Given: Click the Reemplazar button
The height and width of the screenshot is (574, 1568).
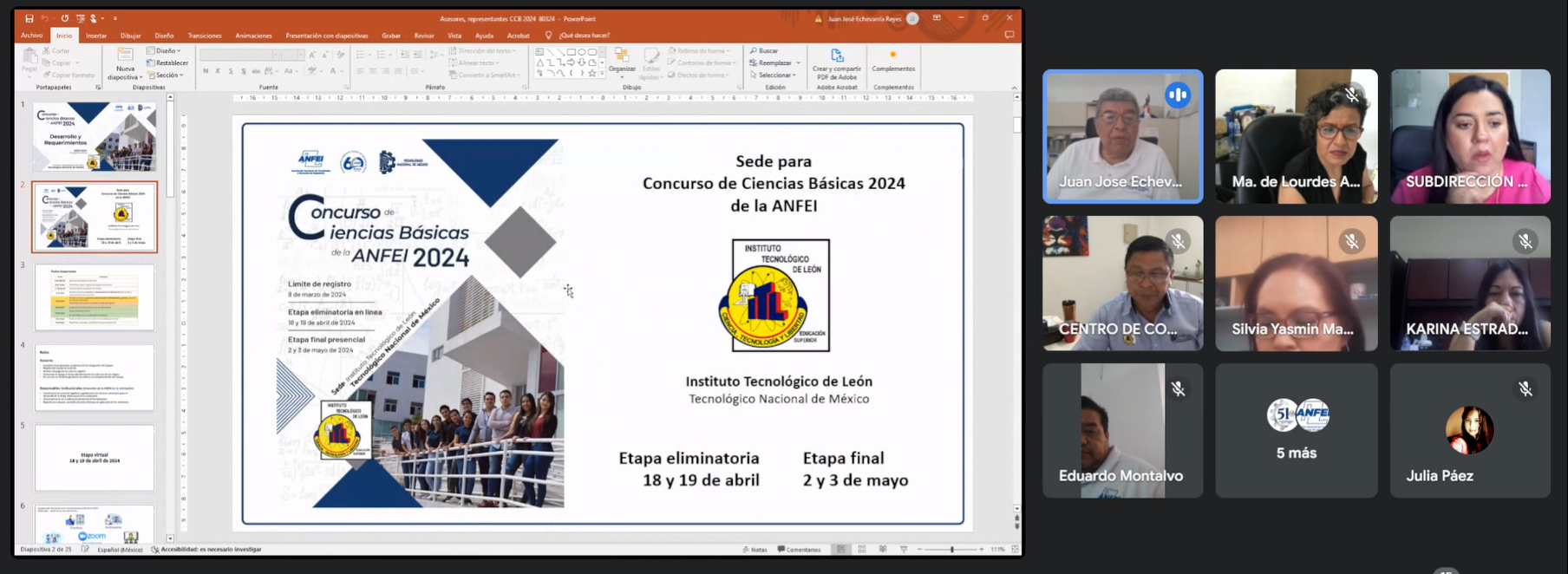Looking at the screenshot, I should coord(774,63).
